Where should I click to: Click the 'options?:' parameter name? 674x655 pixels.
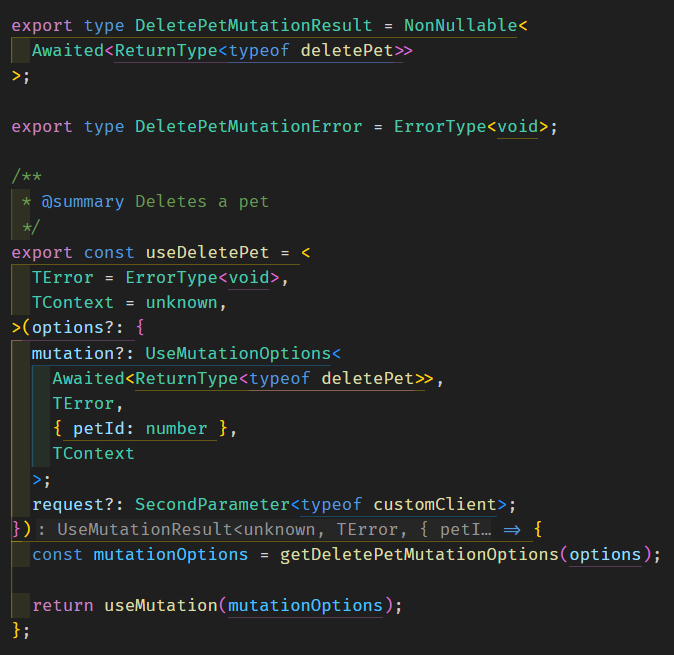(x=78, y=328)
